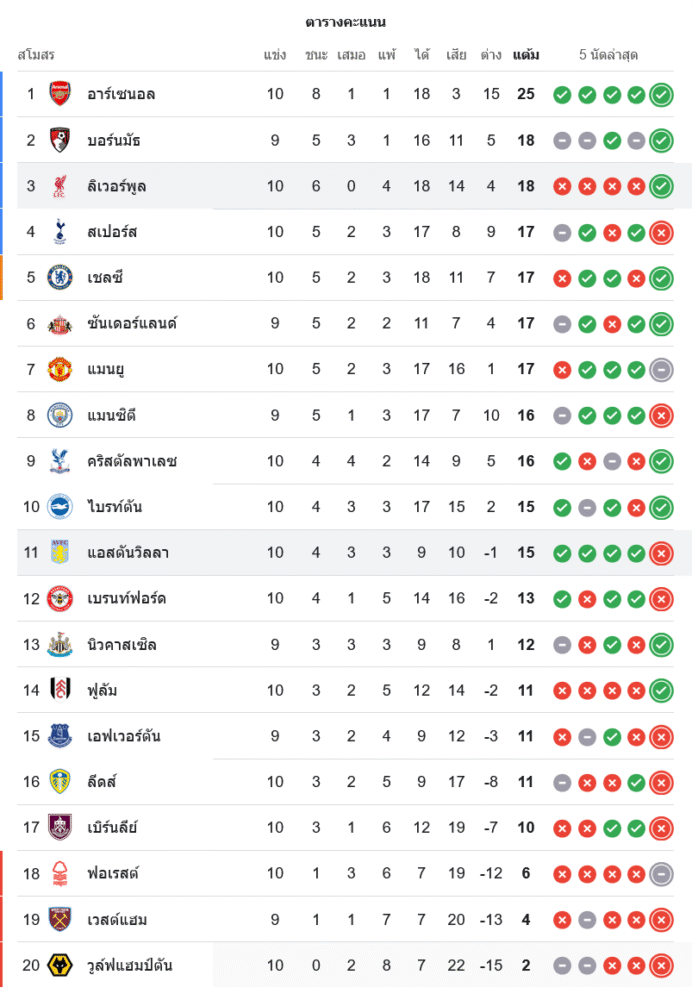Click Spurs' most recent loss icon
The image size is (692, 1000).
661,232
